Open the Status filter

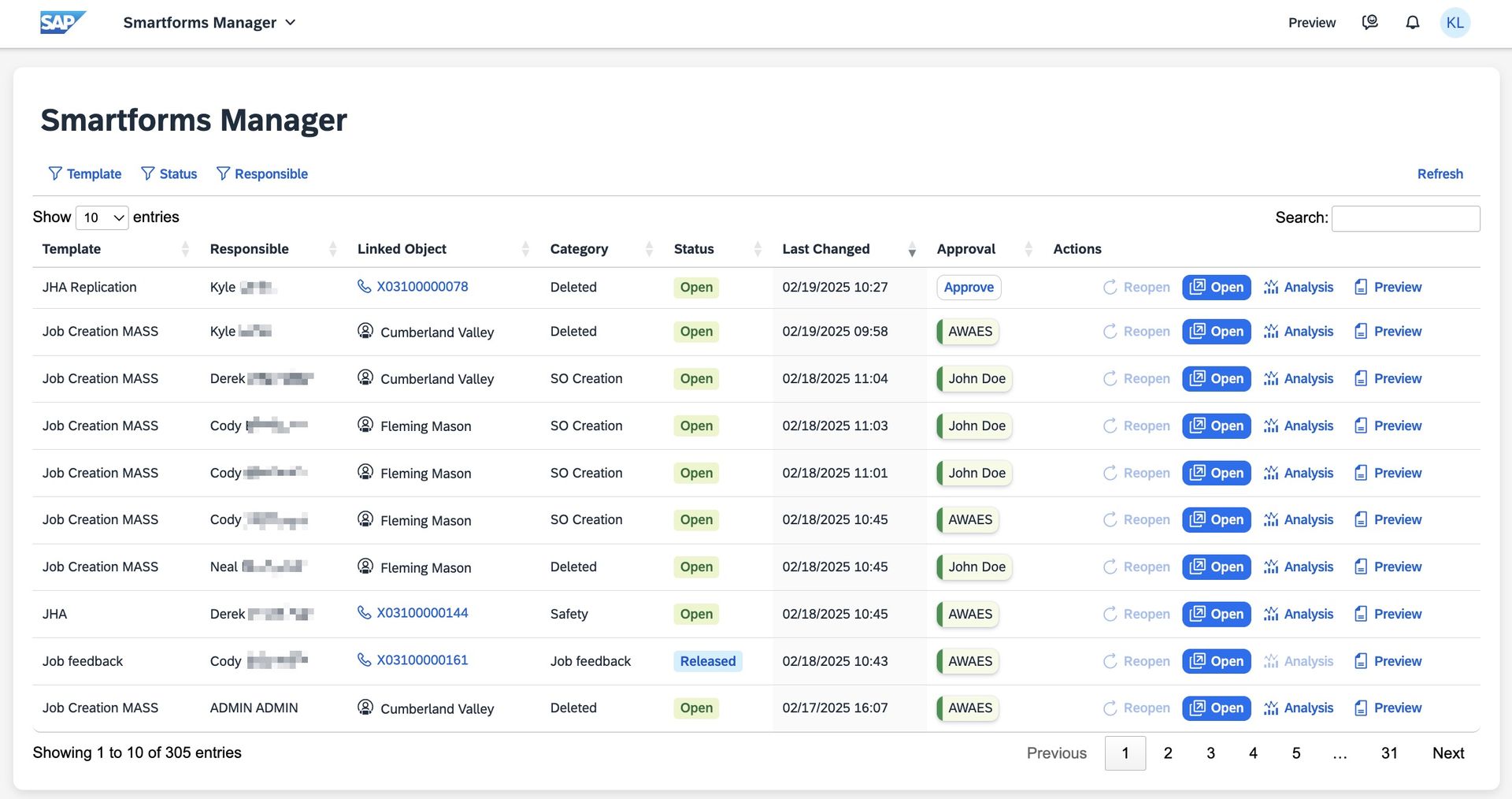[x=169, y=174]
